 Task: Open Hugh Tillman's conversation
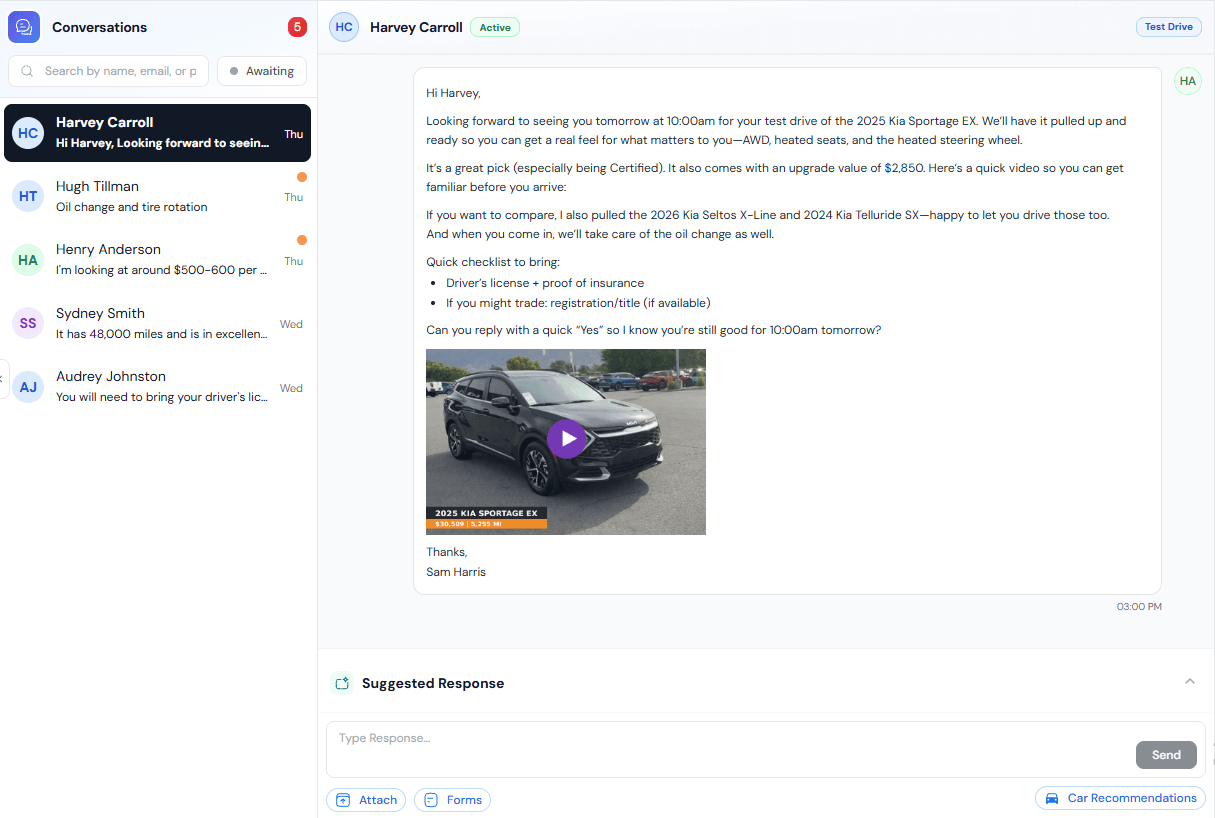coord(158,196)
